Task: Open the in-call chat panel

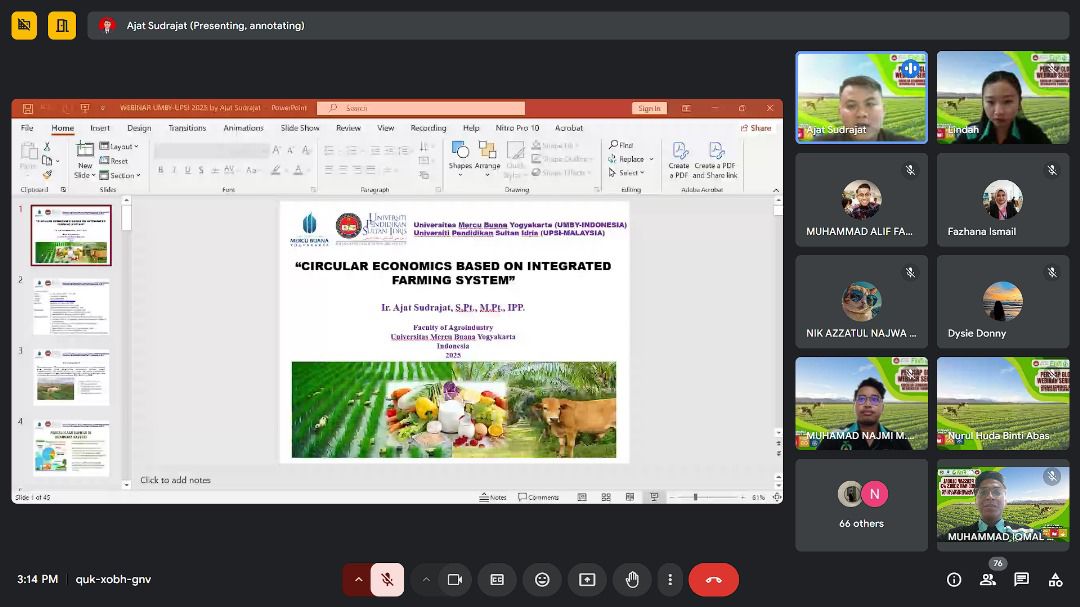Action: (x=1021, y=579)
